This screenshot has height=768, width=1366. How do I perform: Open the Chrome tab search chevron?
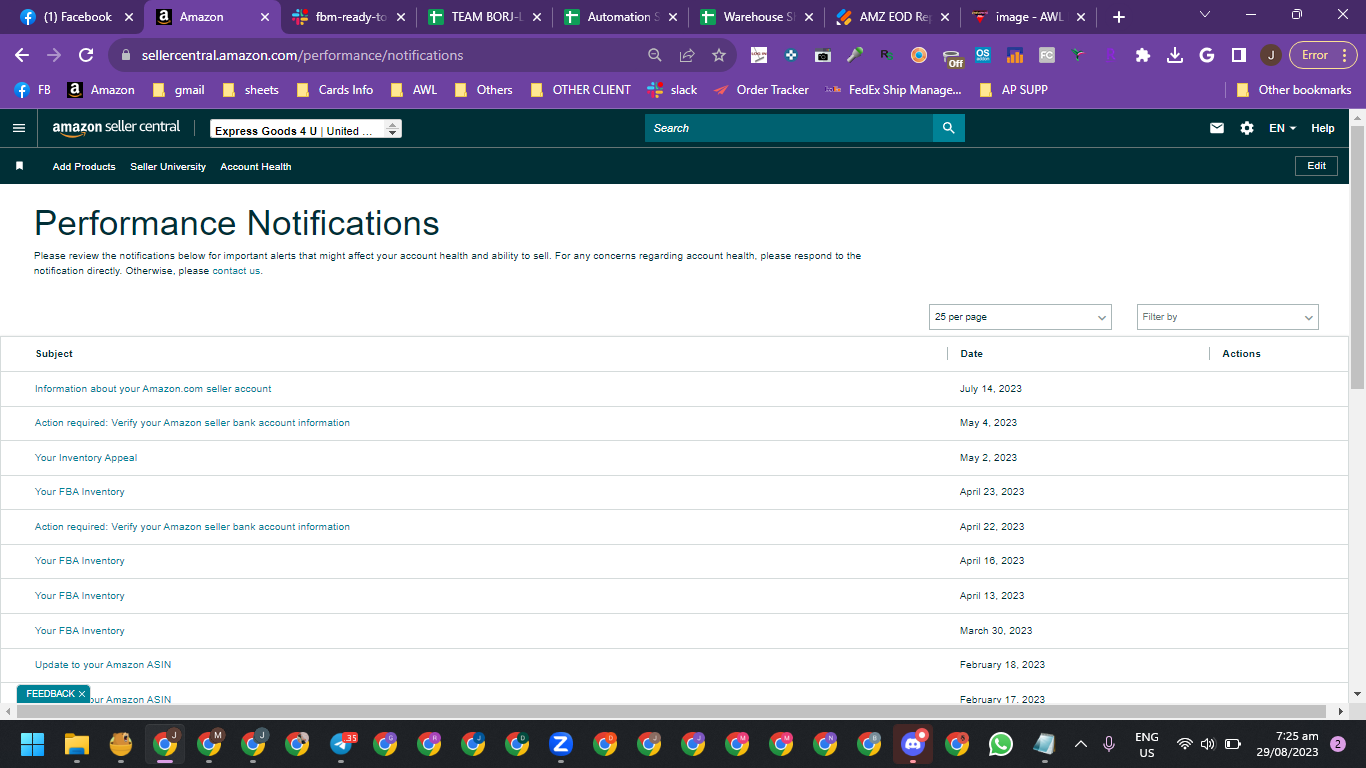[x=1205, y=15]
